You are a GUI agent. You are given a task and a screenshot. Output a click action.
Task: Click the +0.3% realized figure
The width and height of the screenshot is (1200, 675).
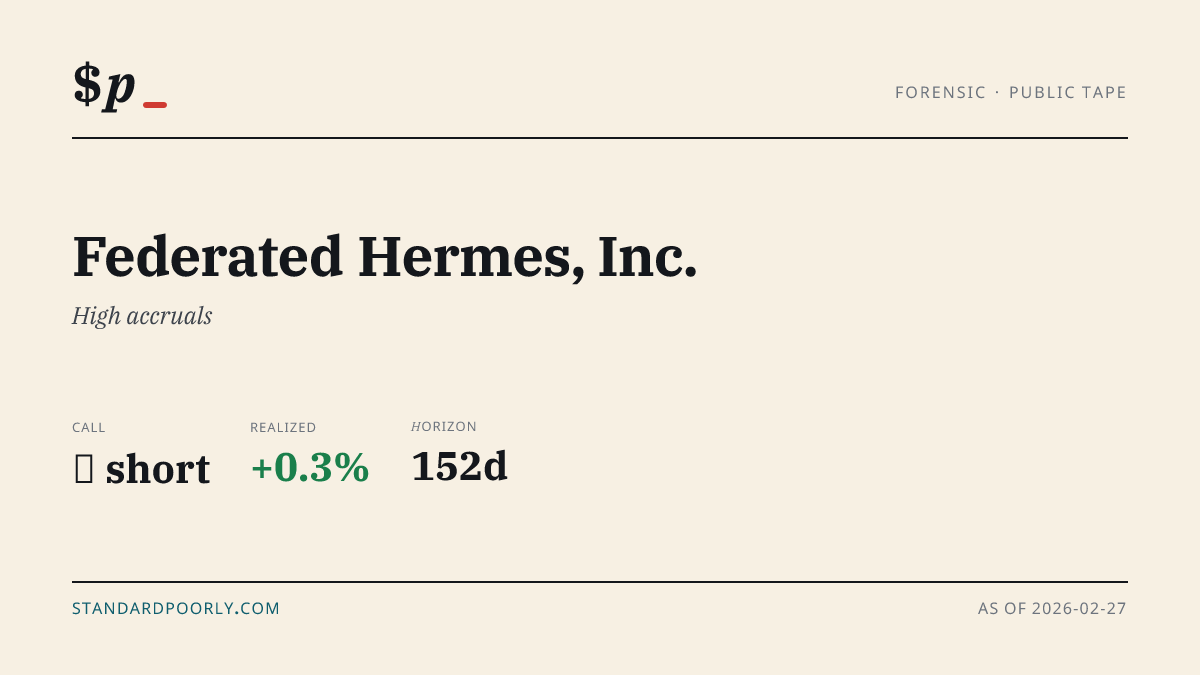coord(310,468)
